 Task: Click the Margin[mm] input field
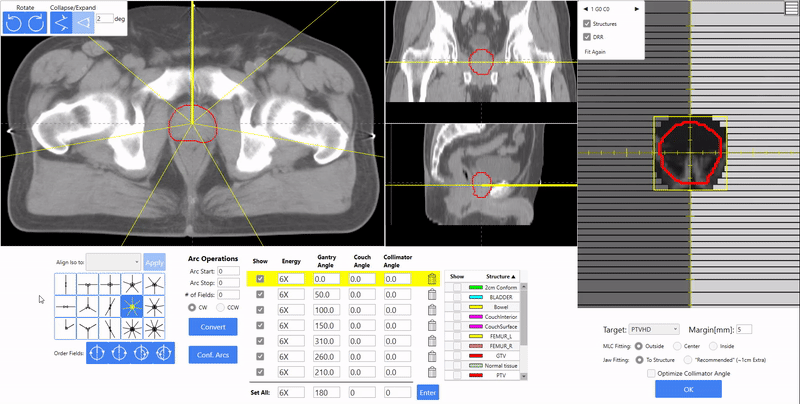click(x=744, y=329)
